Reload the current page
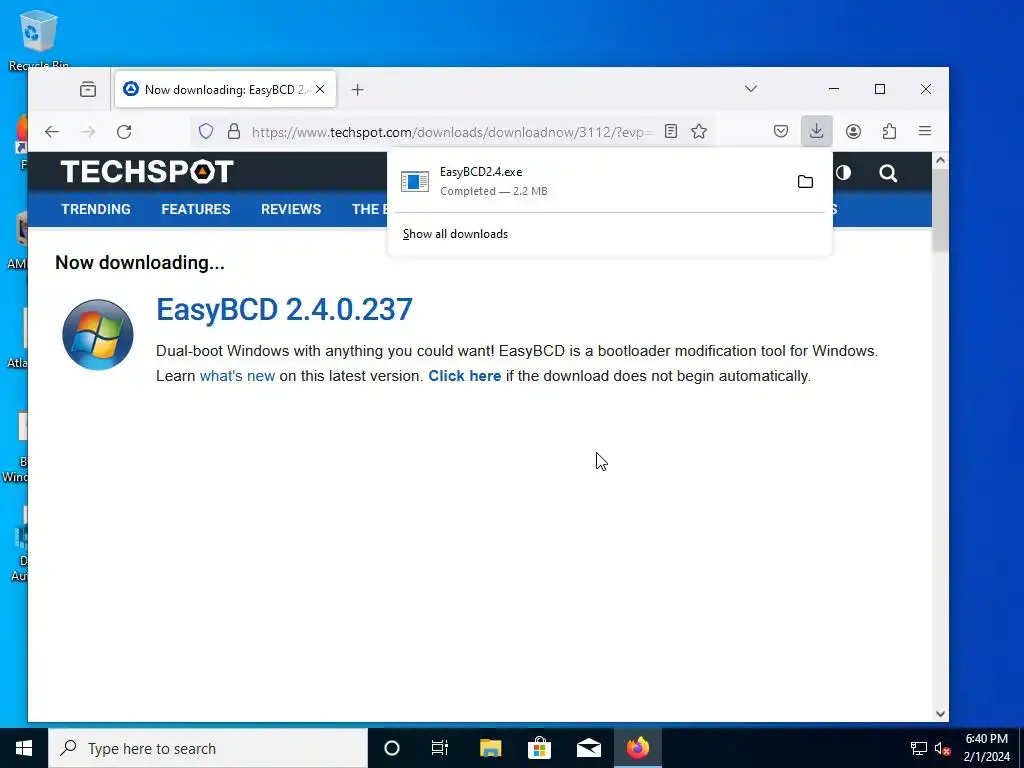 [124, 132]
